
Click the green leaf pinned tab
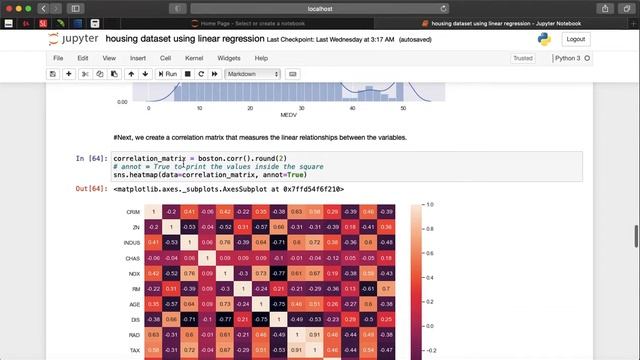pos(60,23)
